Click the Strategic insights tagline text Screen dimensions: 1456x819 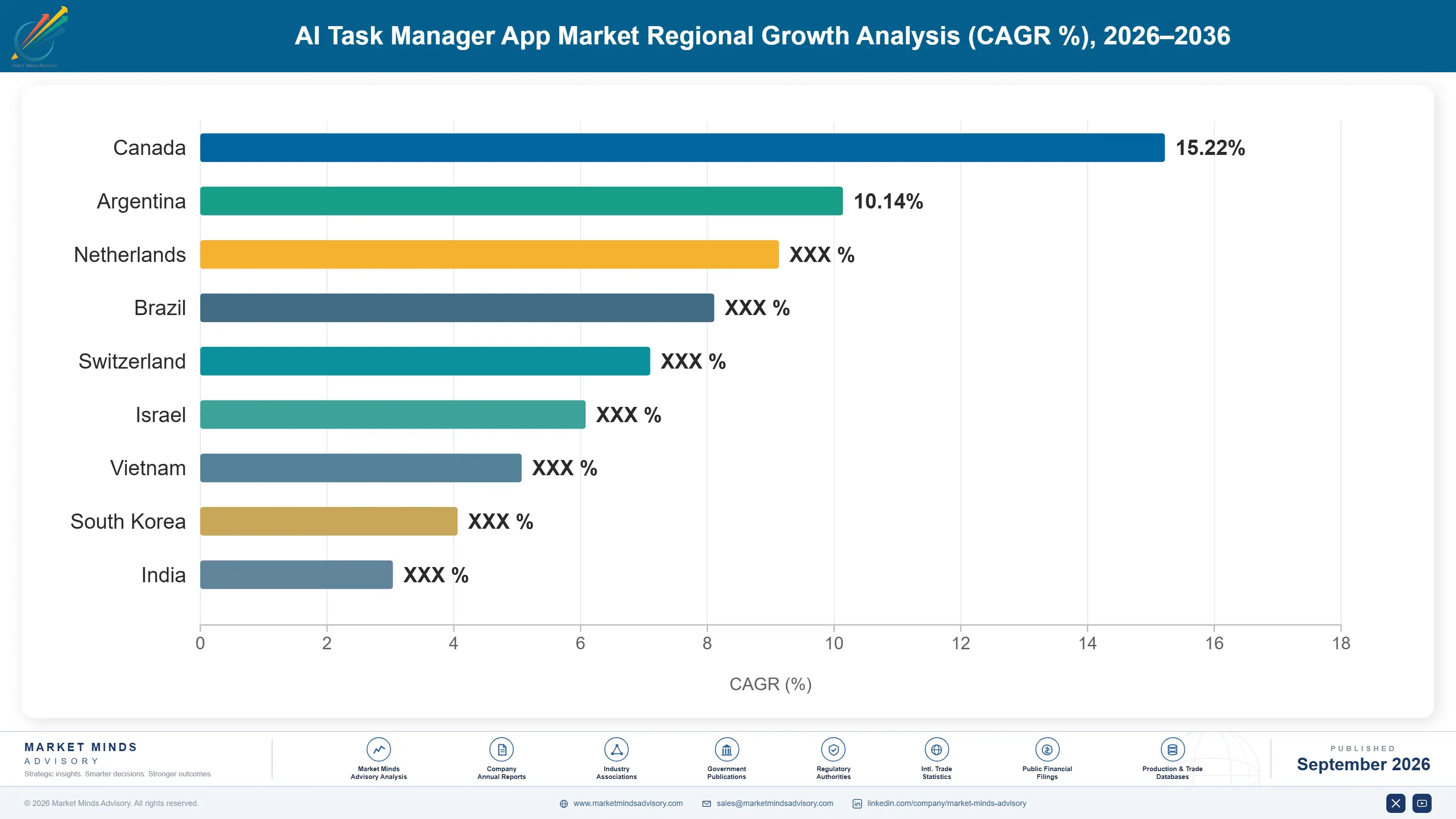pos(118,774)
